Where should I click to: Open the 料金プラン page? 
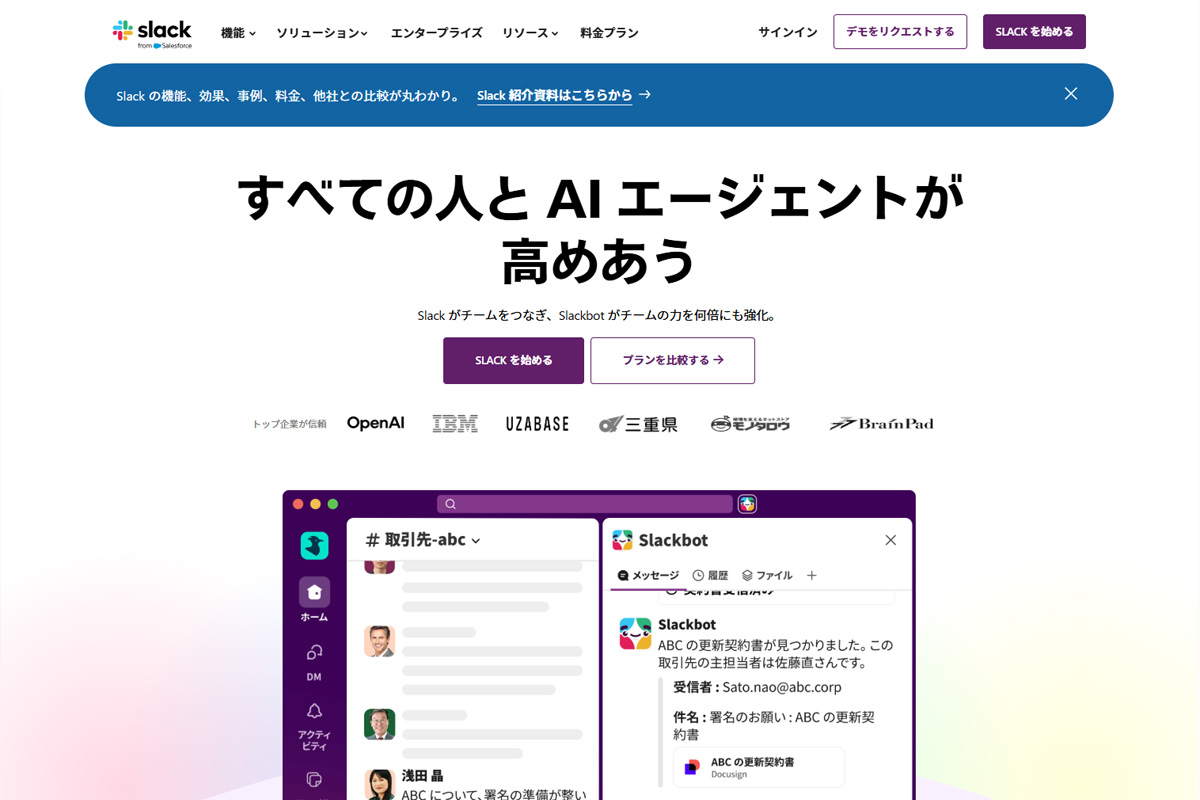pos(609,33)
